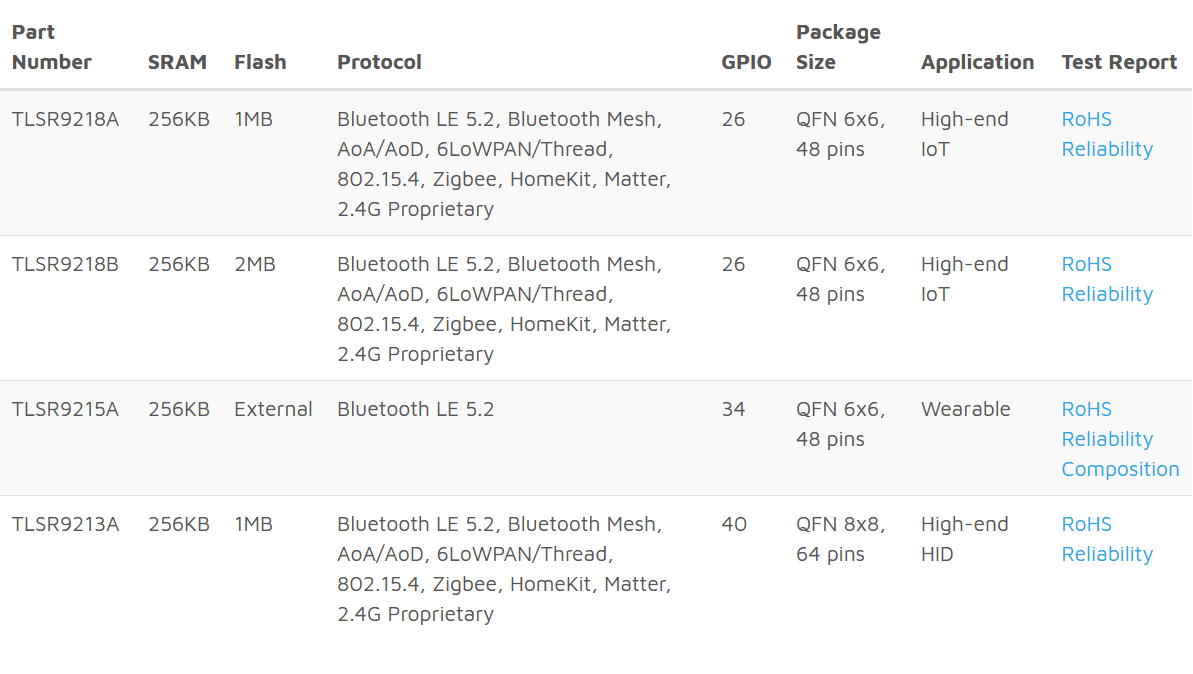Select the TLSR9215A part number cell
The image size is (1193, 674).
tap(65, 409)
